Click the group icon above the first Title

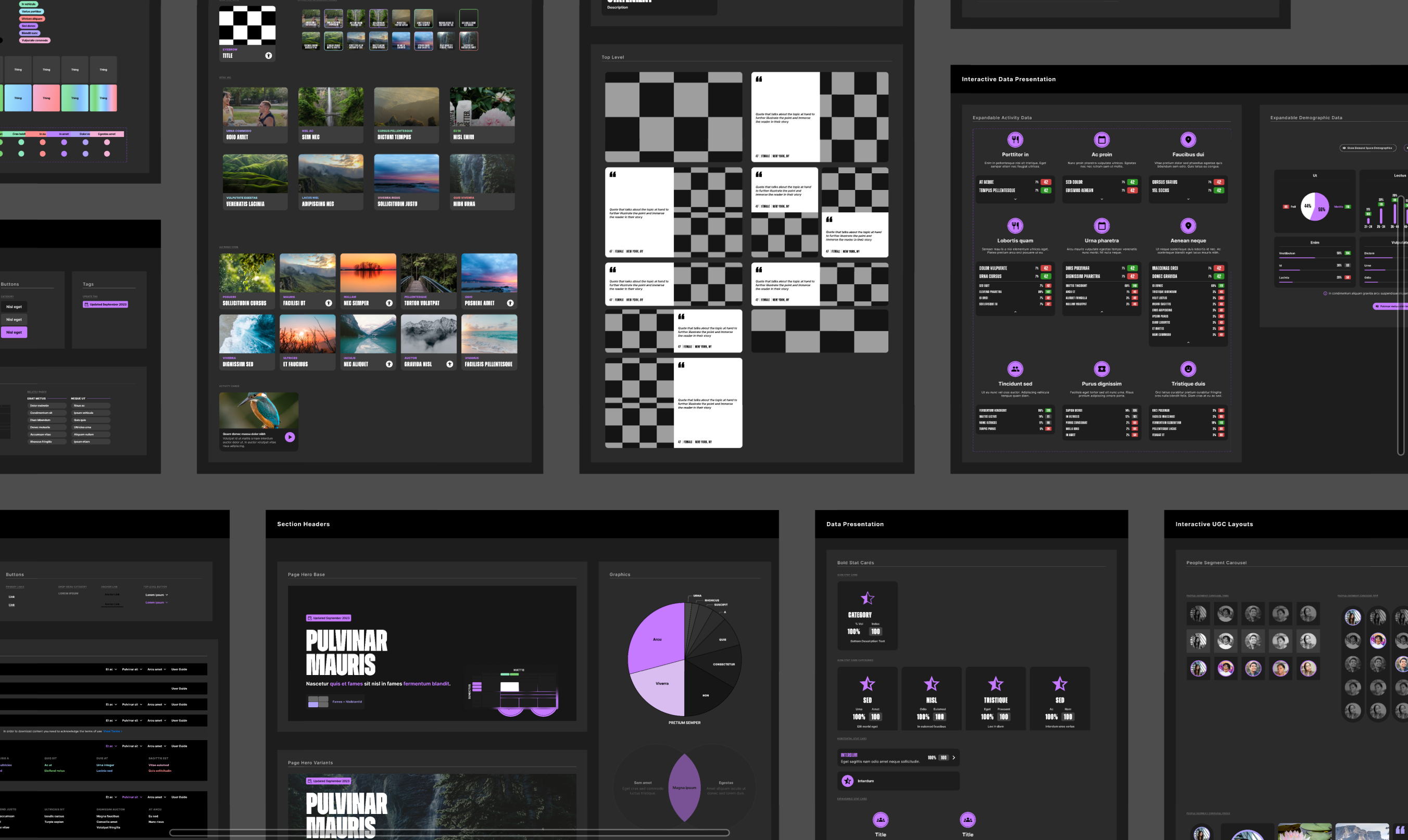(881, 820)
